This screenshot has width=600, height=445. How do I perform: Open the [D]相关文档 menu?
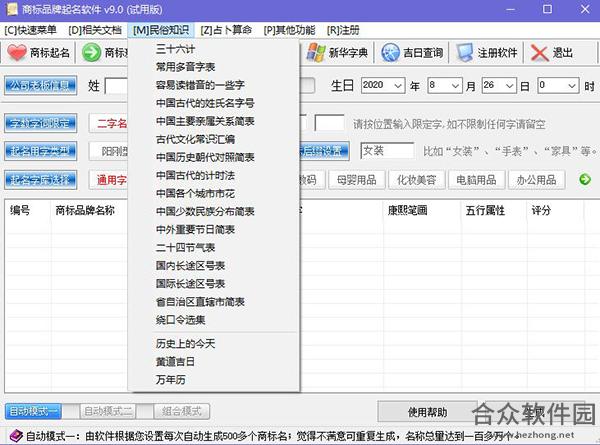tap(95, 30)
